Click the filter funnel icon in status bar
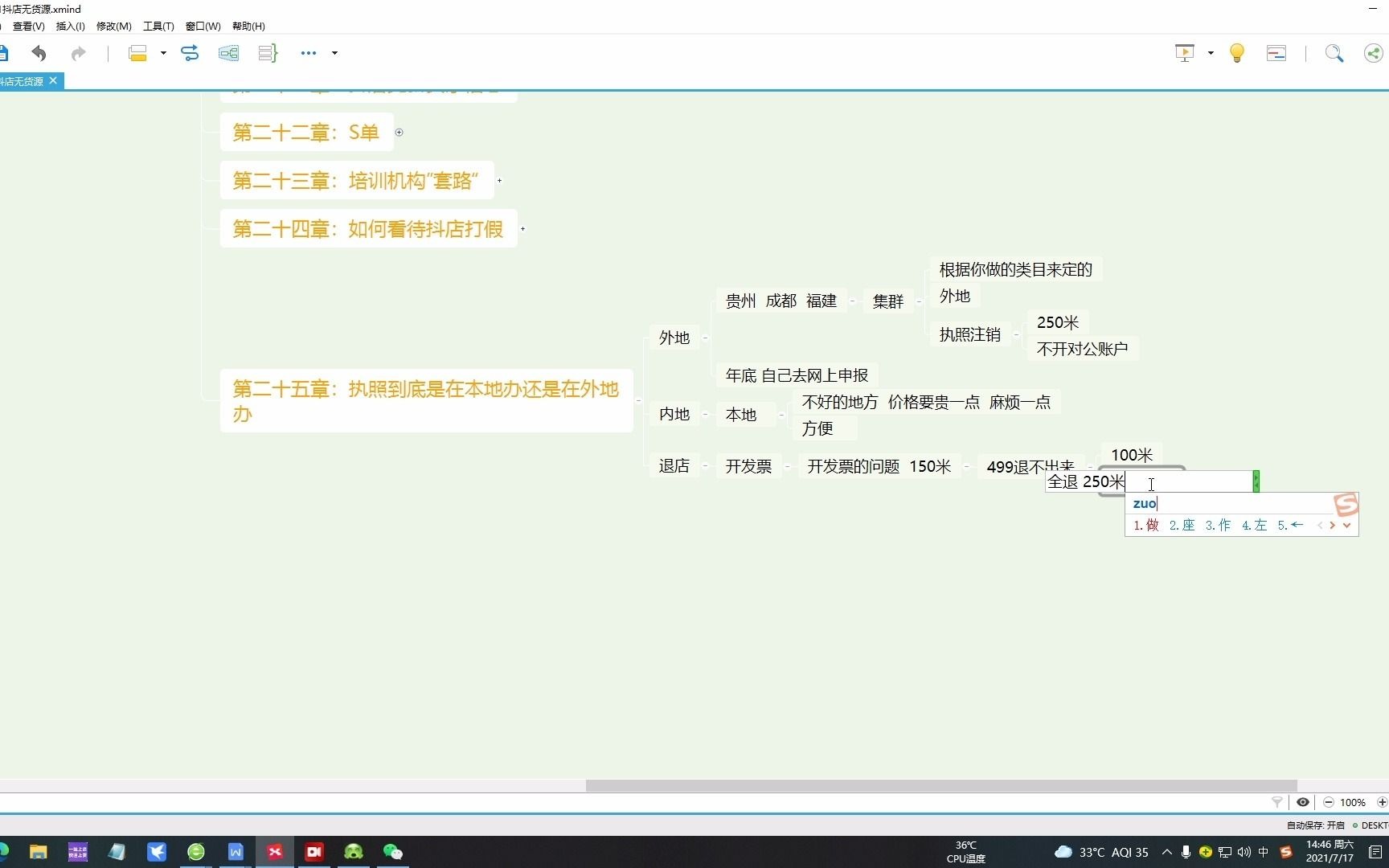 click(1276, 802)
